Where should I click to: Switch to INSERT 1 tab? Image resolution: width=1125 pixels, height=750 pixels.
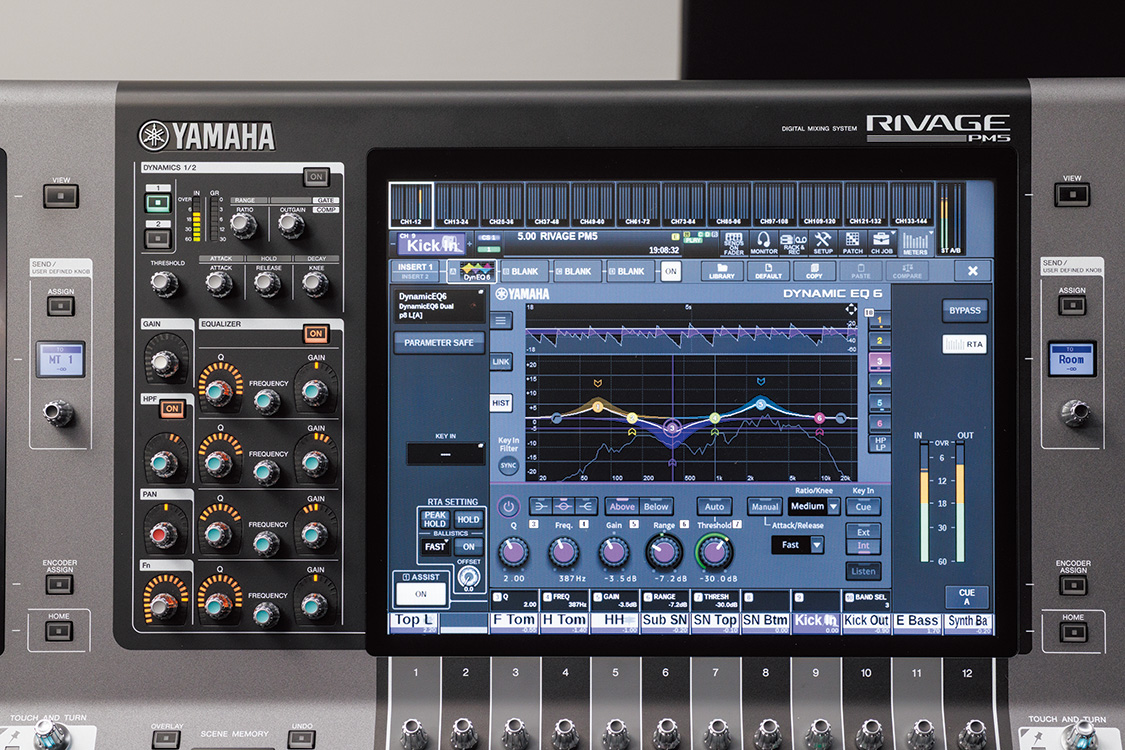pyautogui.click(x=415, y=266)
